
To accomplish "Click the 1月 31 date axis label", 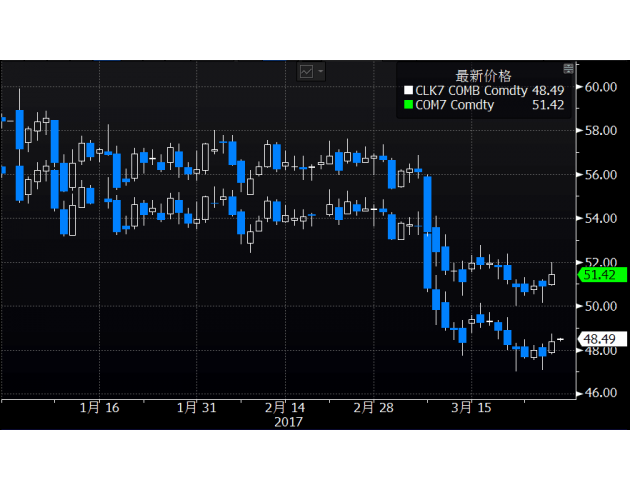I will click(196, 408).
